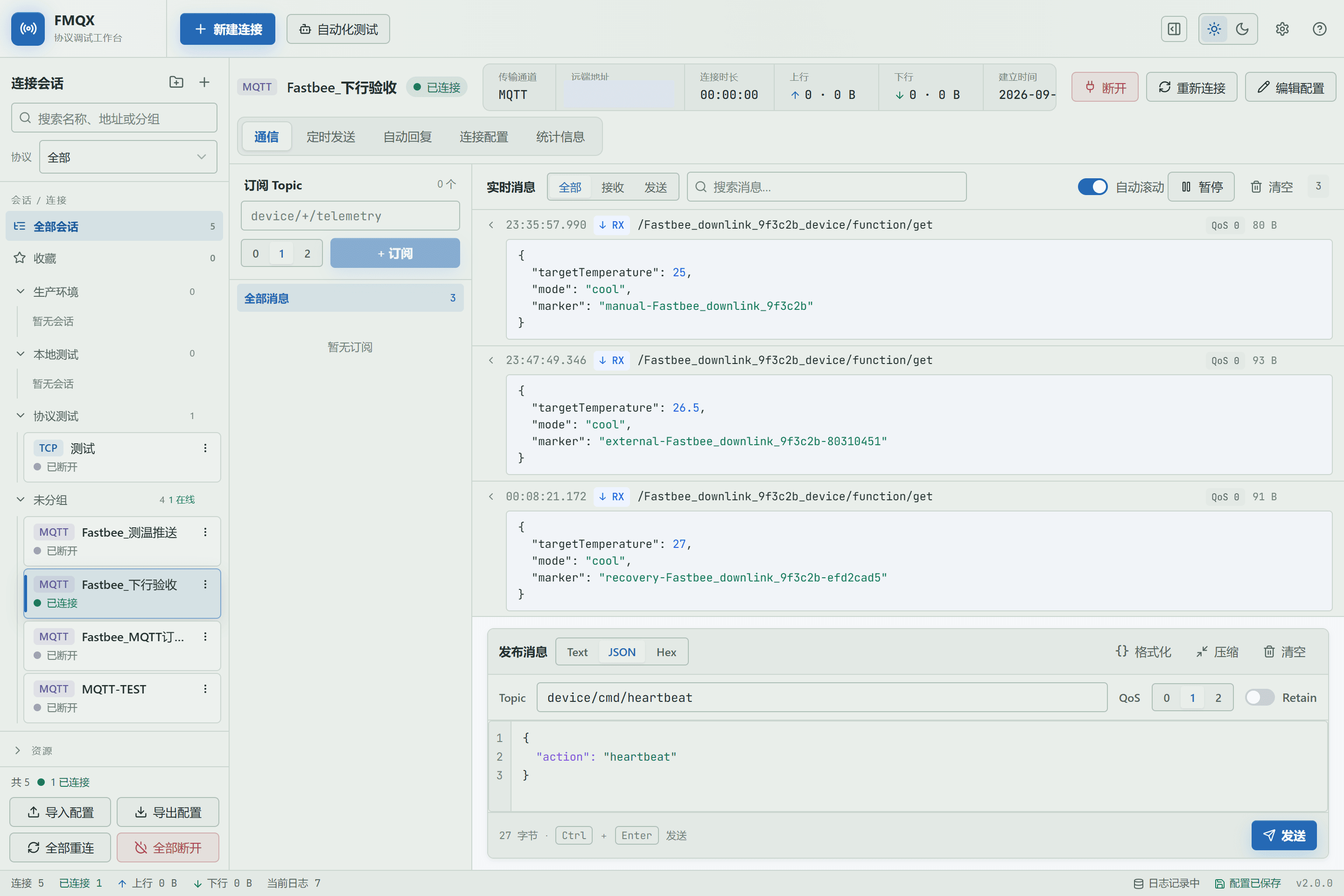The height and width of the screenshot is (896, 1344).
Task: Select publish QoS 2
Action: (x=1218, y=697)
